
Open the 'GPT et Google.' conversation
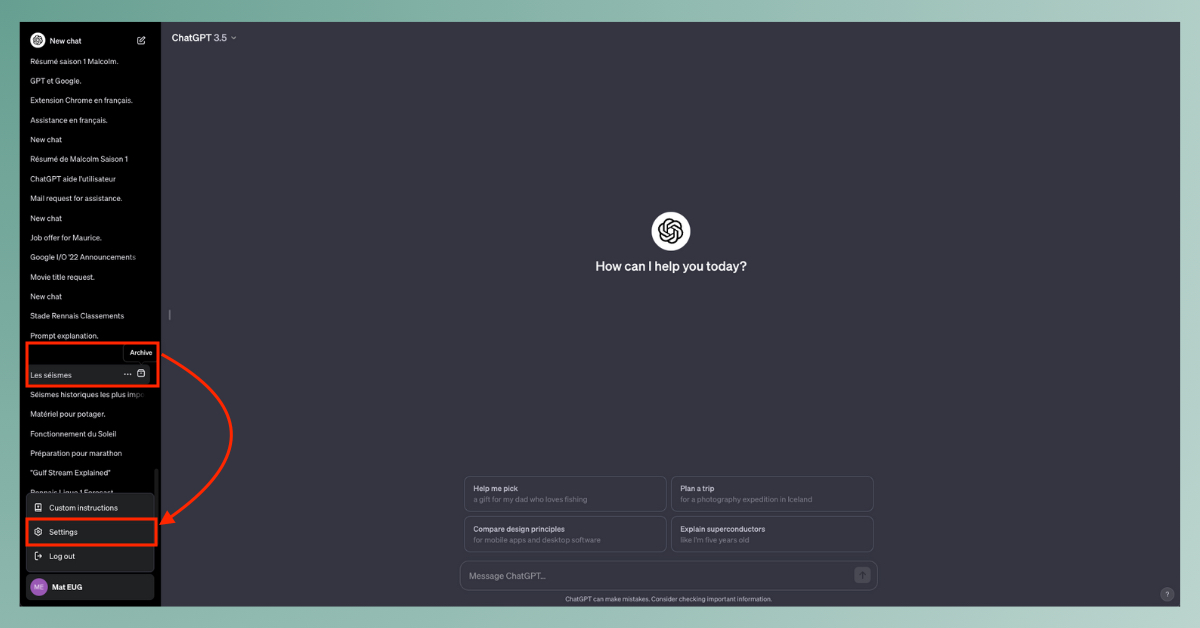(x=56, y=81)
